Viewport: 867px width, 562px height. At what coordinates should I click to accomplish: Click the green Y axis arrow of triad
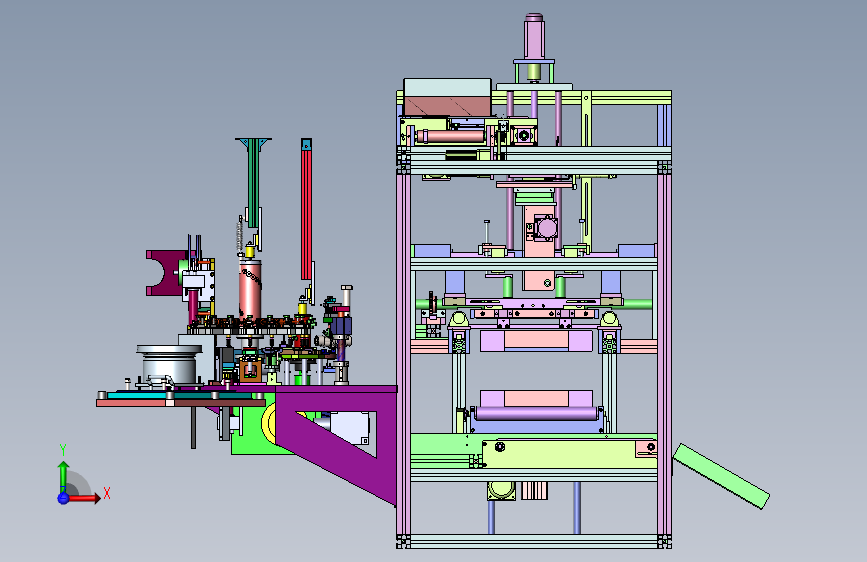[63, 477]
